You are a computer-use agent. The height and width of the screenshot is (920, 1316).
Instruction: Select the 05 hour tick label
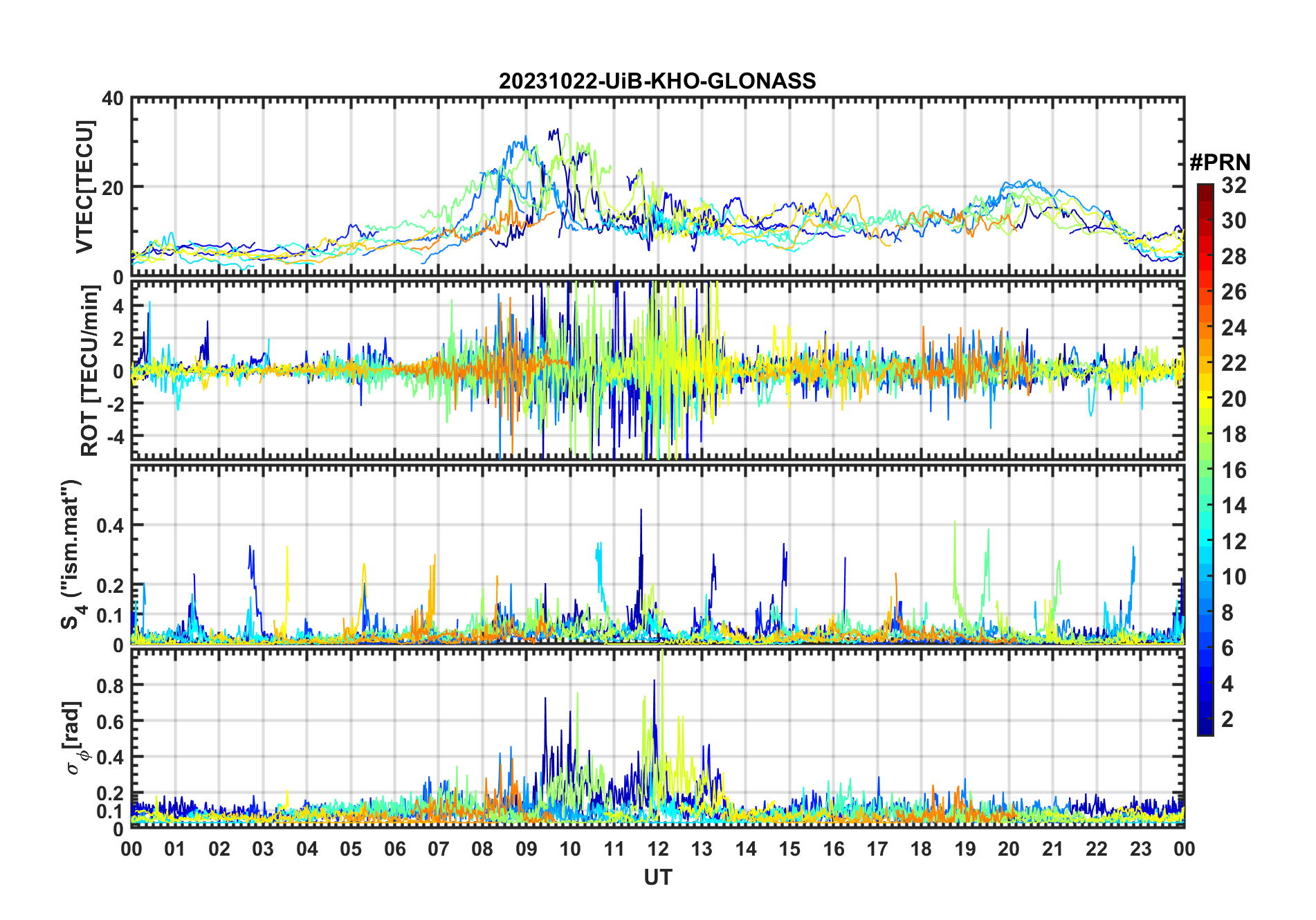point(351,849)
